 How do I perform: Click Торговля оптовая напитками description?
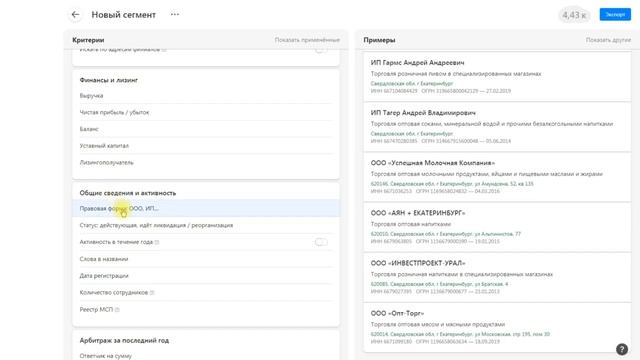[x=411, y=224]
